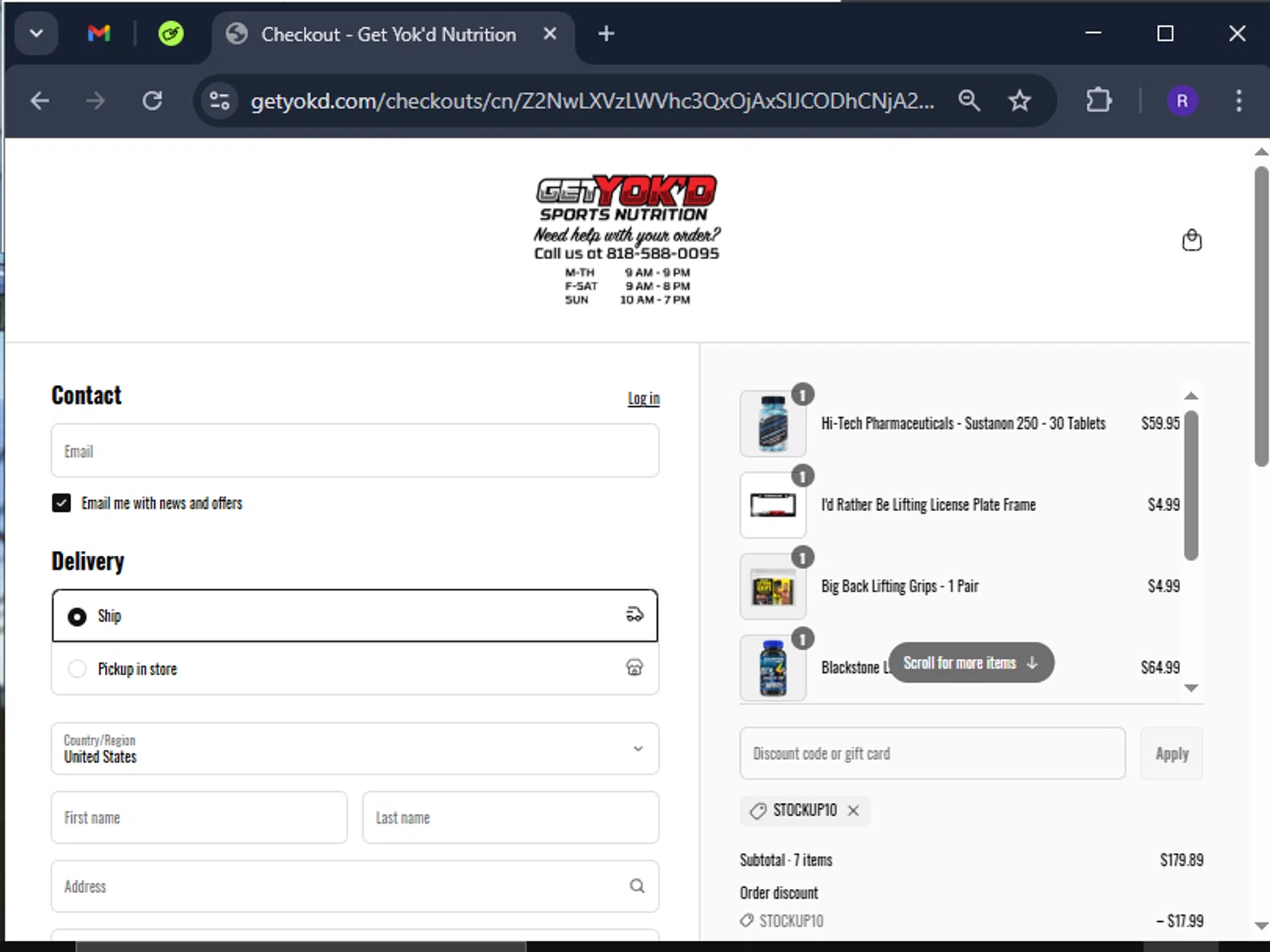Screen dimensions: 1270x952
Task: Open a new browser tab
Action: [x=606, y=34]
